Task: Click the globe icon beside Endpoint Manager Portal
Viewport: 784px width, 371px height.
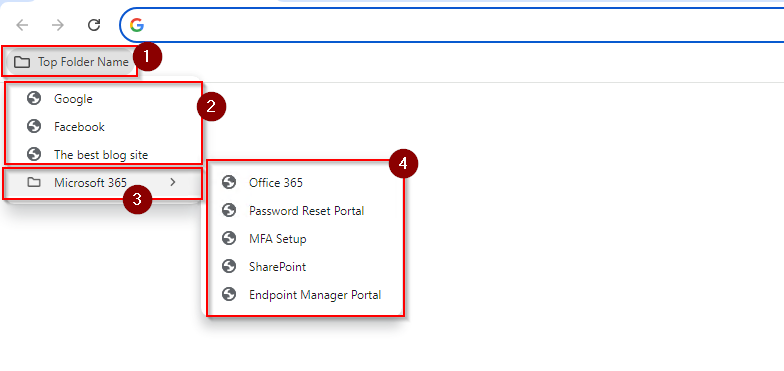Action: (x=229, y=294)
